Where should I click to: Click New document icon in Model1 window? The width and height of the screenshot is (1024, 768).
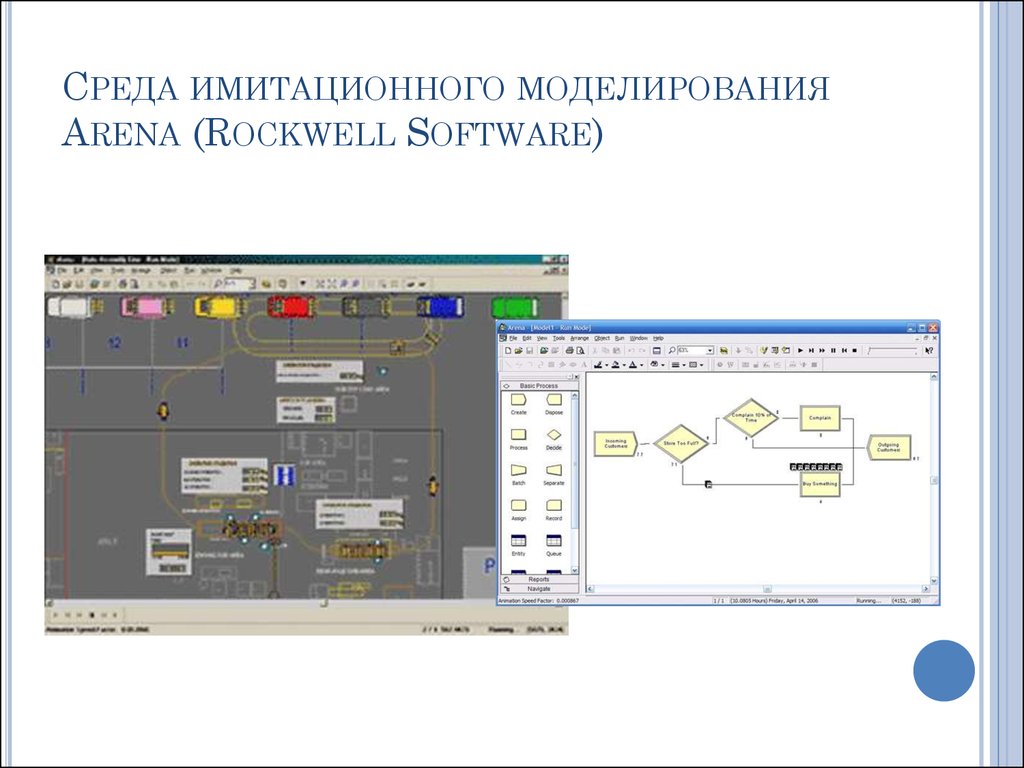[508, 351]
